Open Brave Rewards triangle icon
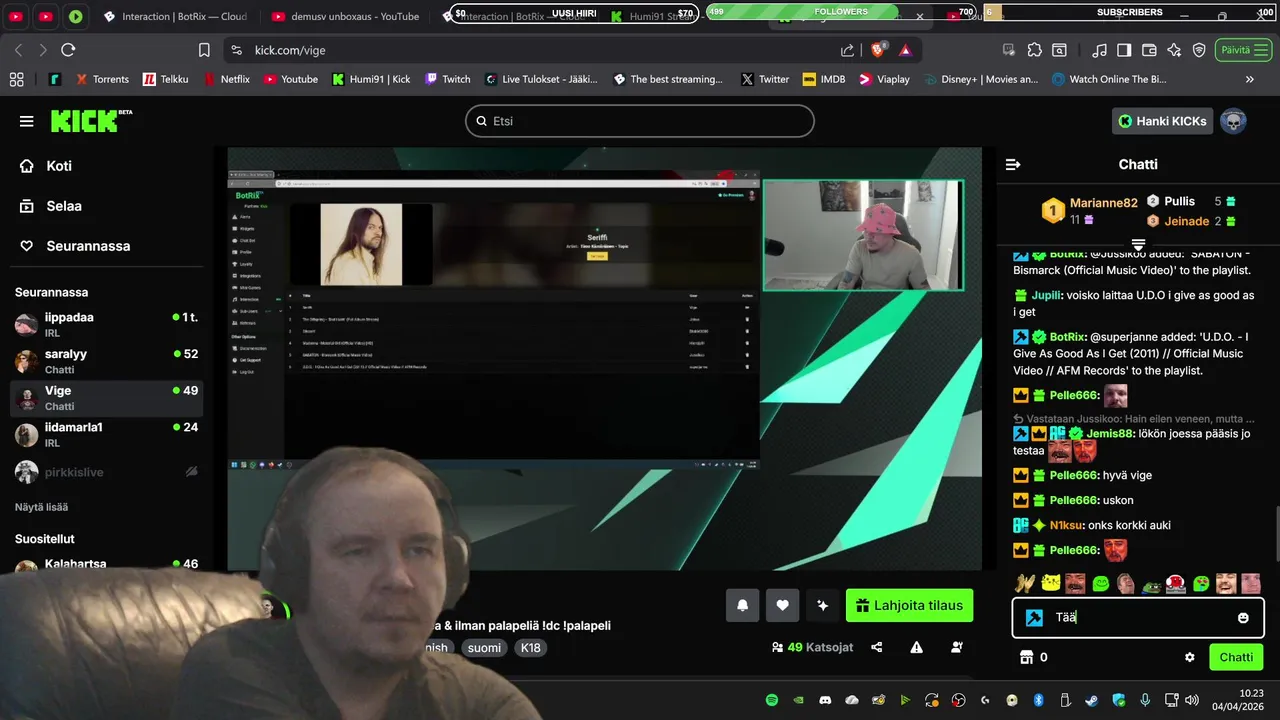Image resolution: width=1280 pixels, height=720 pixels. click(905, 50)
